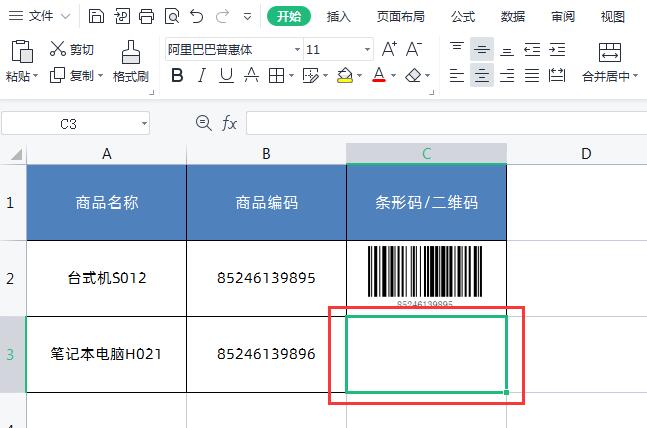Click the decrease indent icon
This screenshot has width=647, height=428.
[x=532, y=49]
